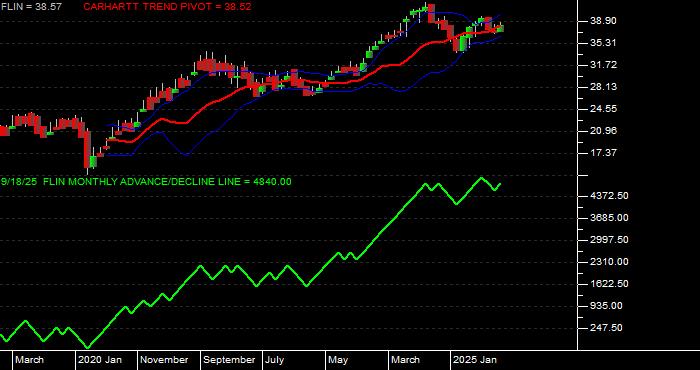Click the 2020 Jan time axis label

coord(100,360)
